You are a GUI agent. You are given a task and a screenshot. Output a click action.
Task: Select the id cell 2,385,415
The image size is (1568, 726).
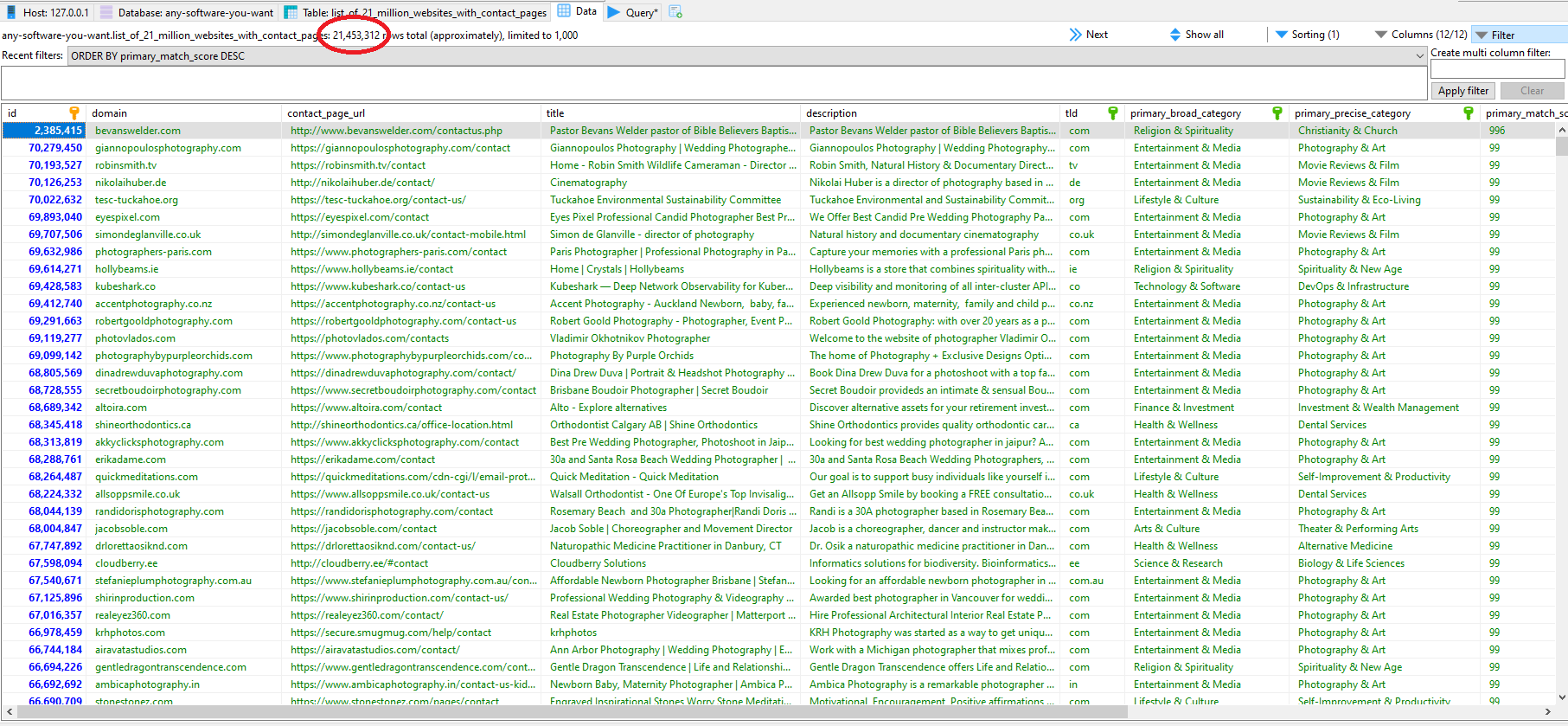coord(44,131)
